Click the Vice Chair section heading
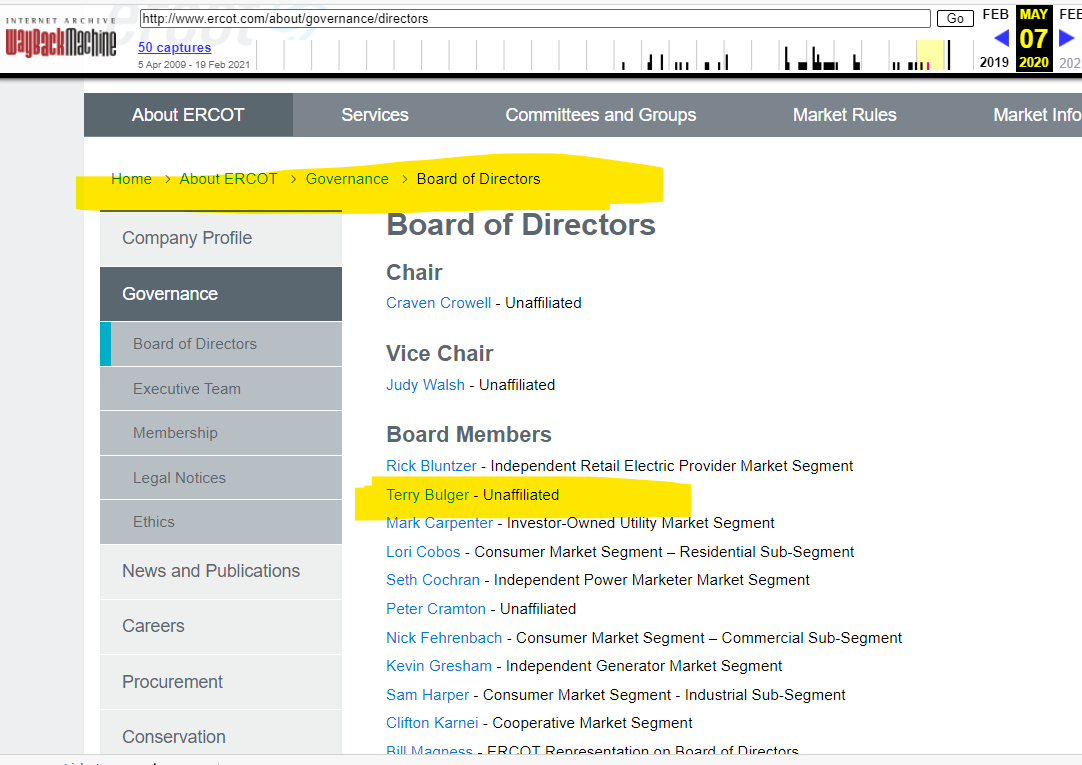Image resolution: width=1082 pixels, height=765 pixels. tap(440, 353)
